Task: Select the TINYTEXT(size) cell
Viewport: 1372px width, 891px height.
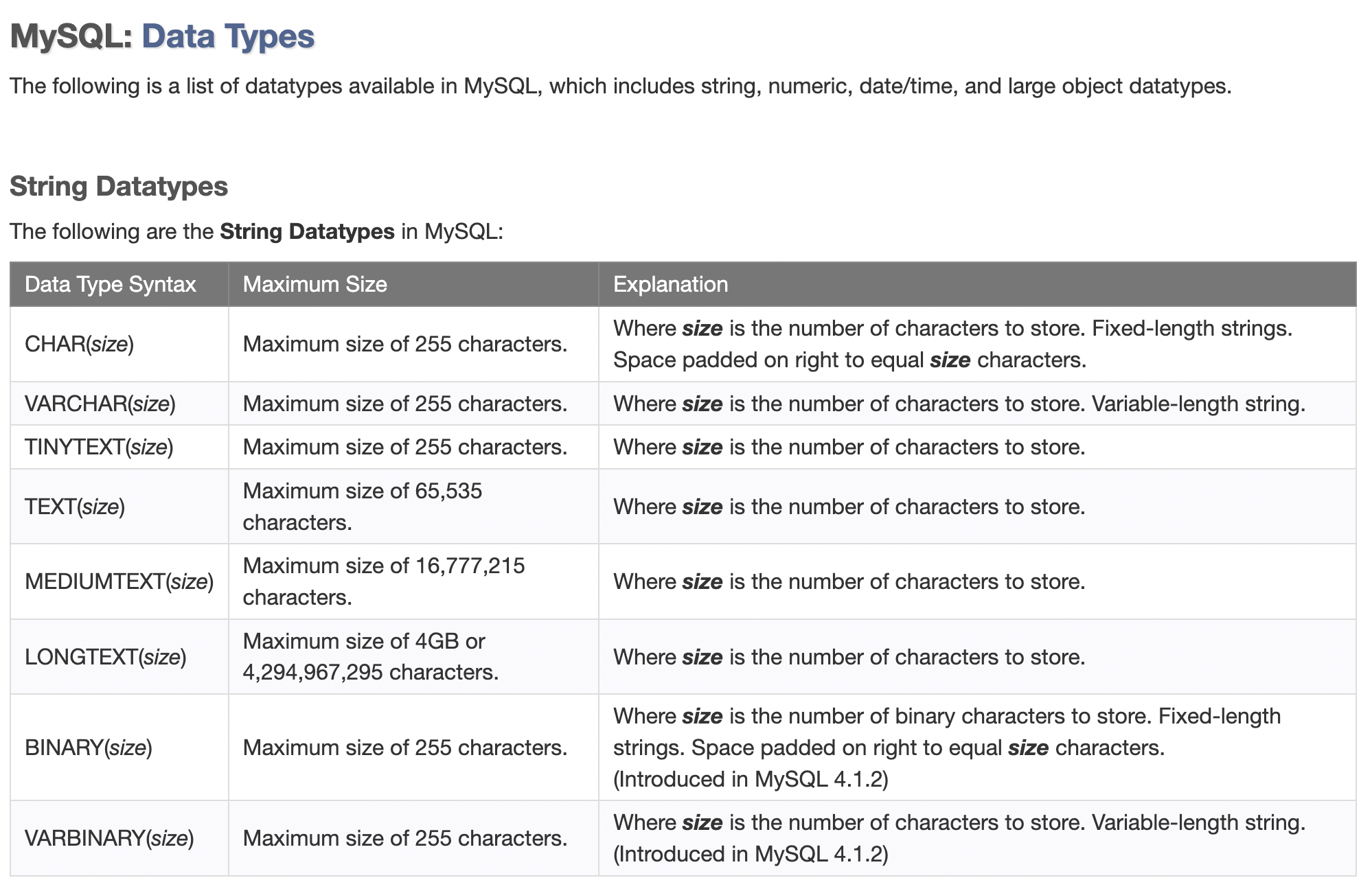Action: click(119, 447)
